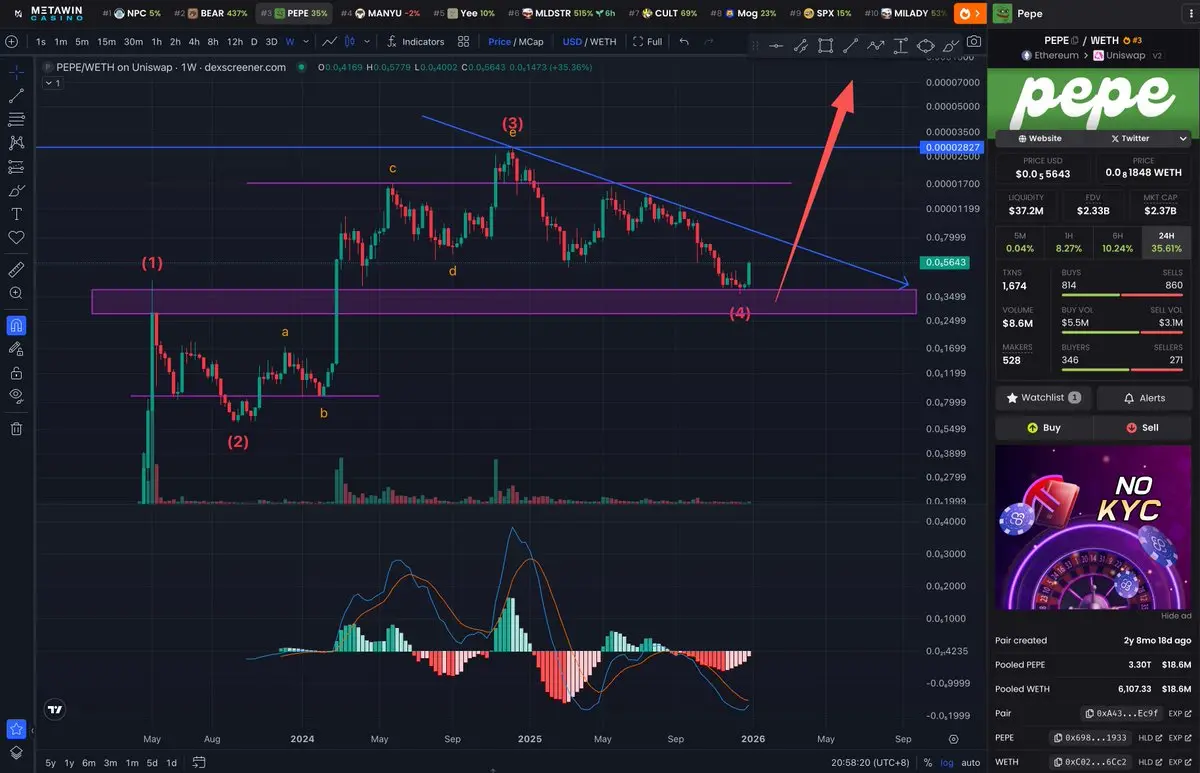This screenshot has width=1200, height=773.
Task: Open the indicator templates grid icon
Action: 463,42
